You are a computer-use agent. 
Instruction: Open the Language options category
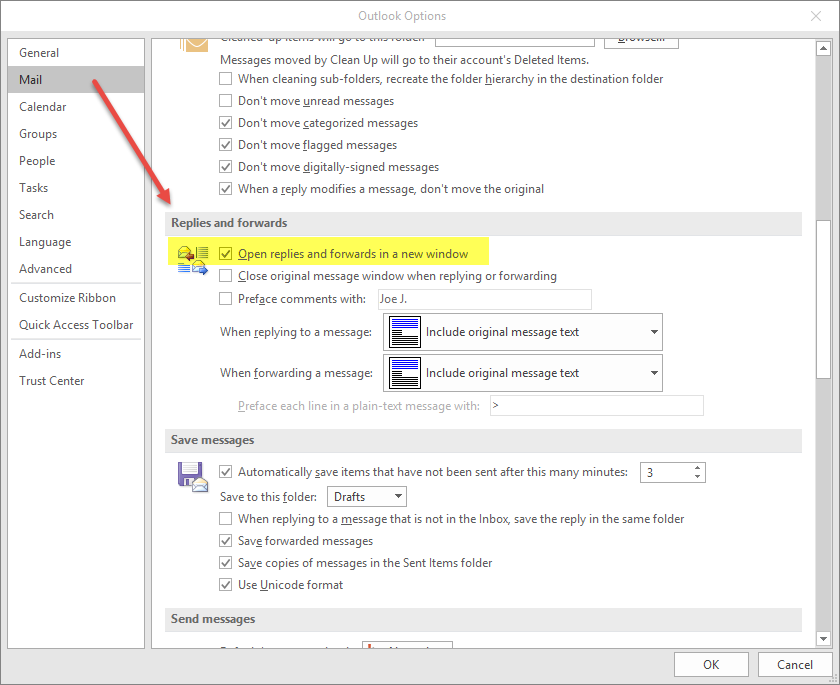click(x=76, y=242)
